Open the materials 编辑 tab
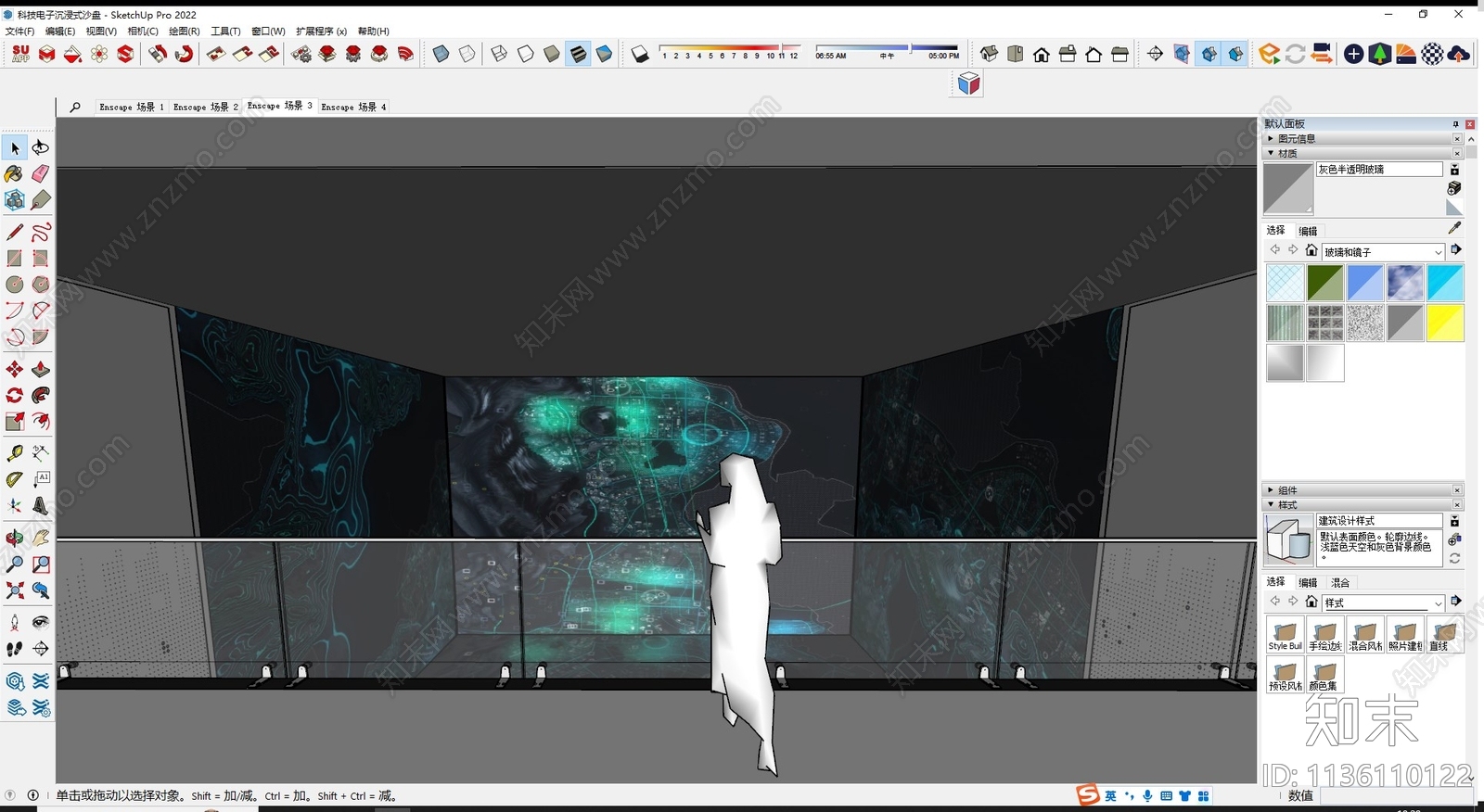This screenshot has height=812, width=1484. tap(1308, 231)
